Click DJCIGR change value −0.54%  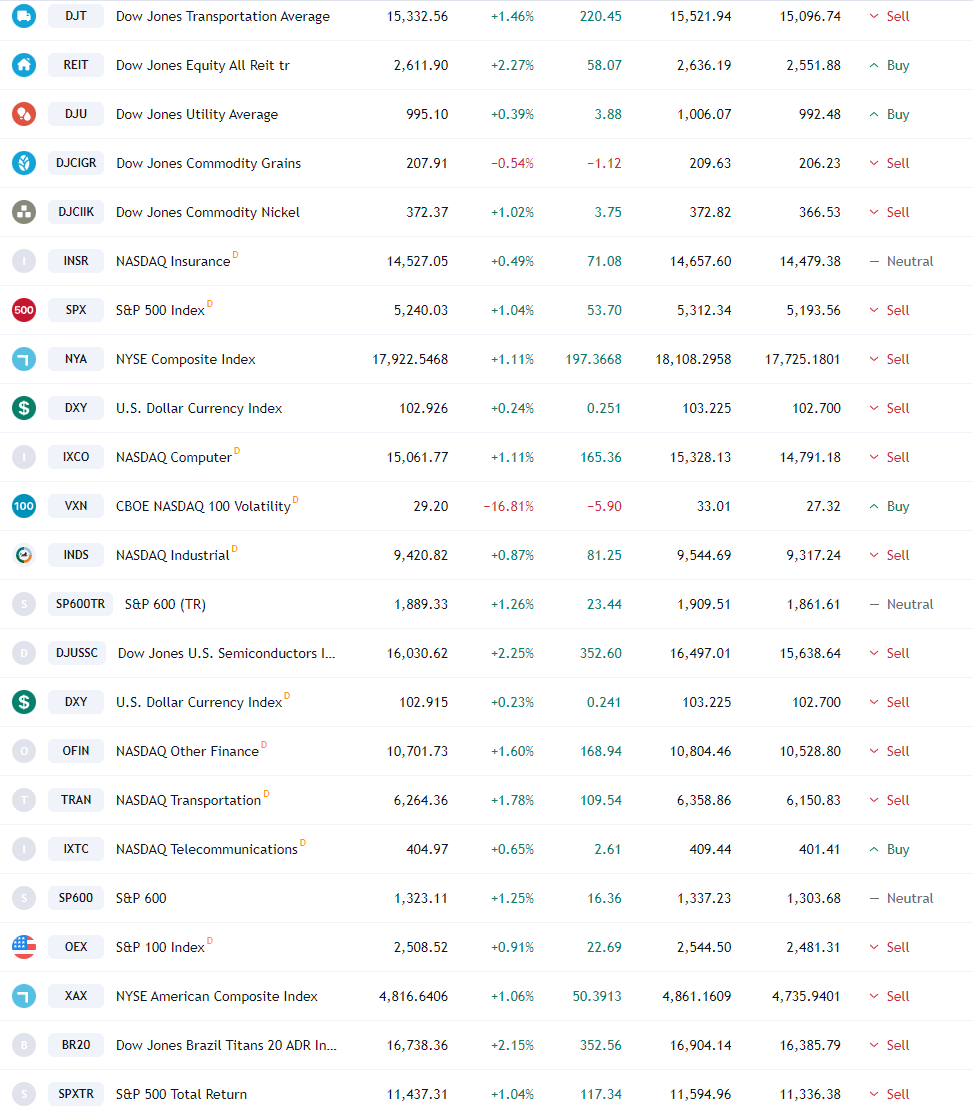click(x=512, y=163)
